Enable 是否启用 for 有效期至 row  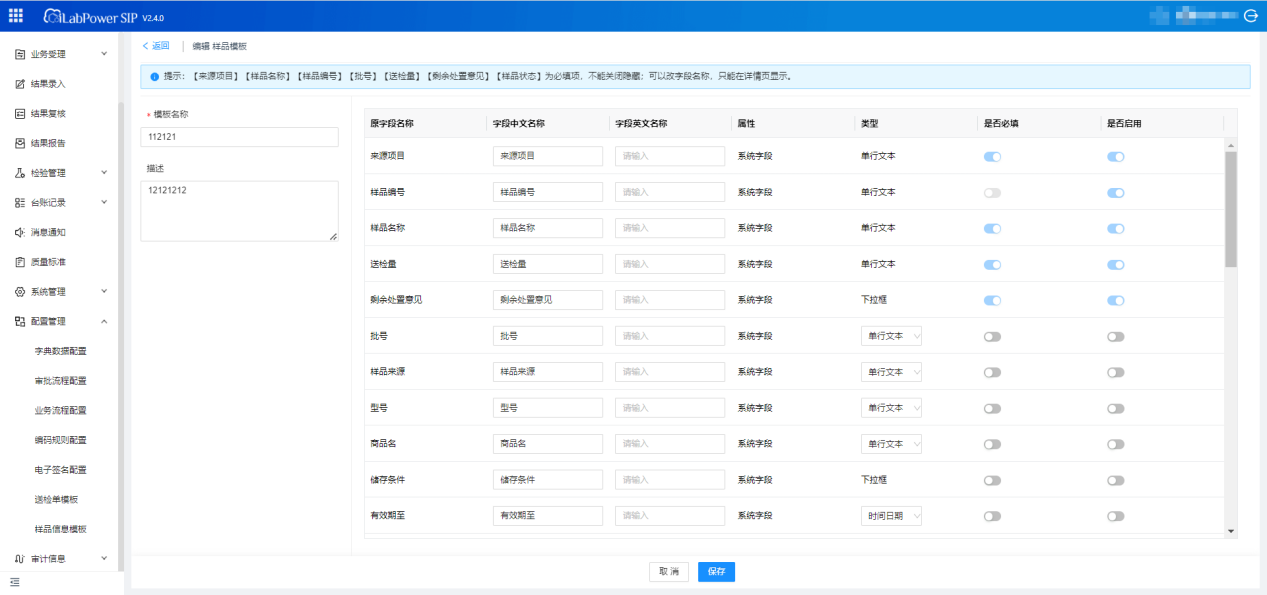pyautogui.click(x=1116, y=516)
